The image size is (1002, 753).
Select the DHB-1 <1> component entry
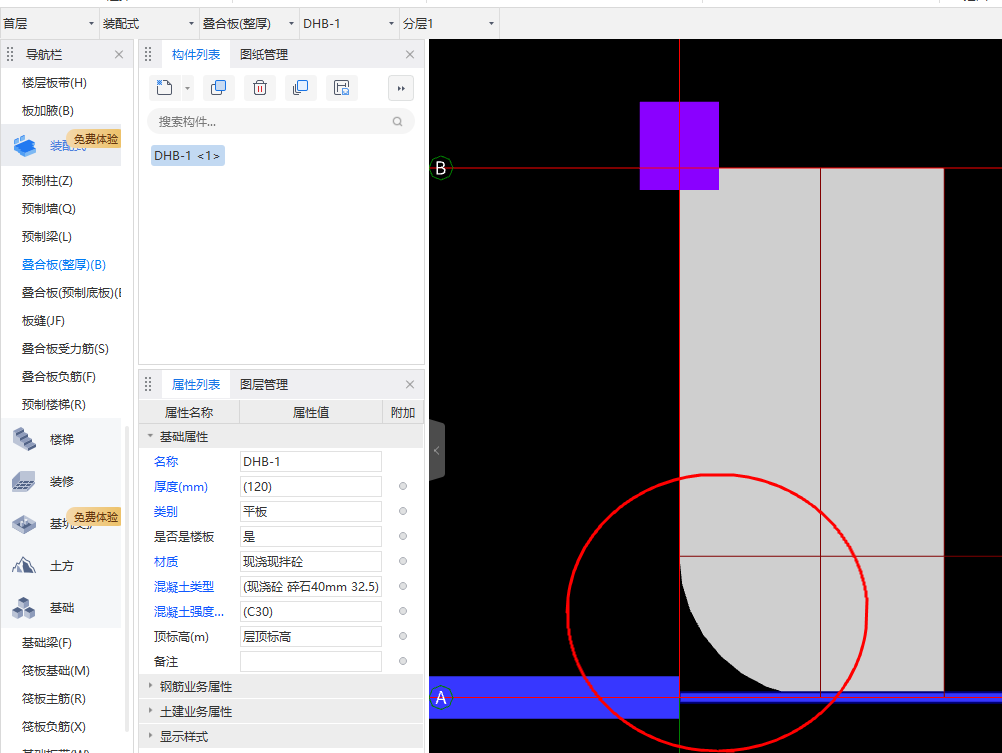point(187,155)
